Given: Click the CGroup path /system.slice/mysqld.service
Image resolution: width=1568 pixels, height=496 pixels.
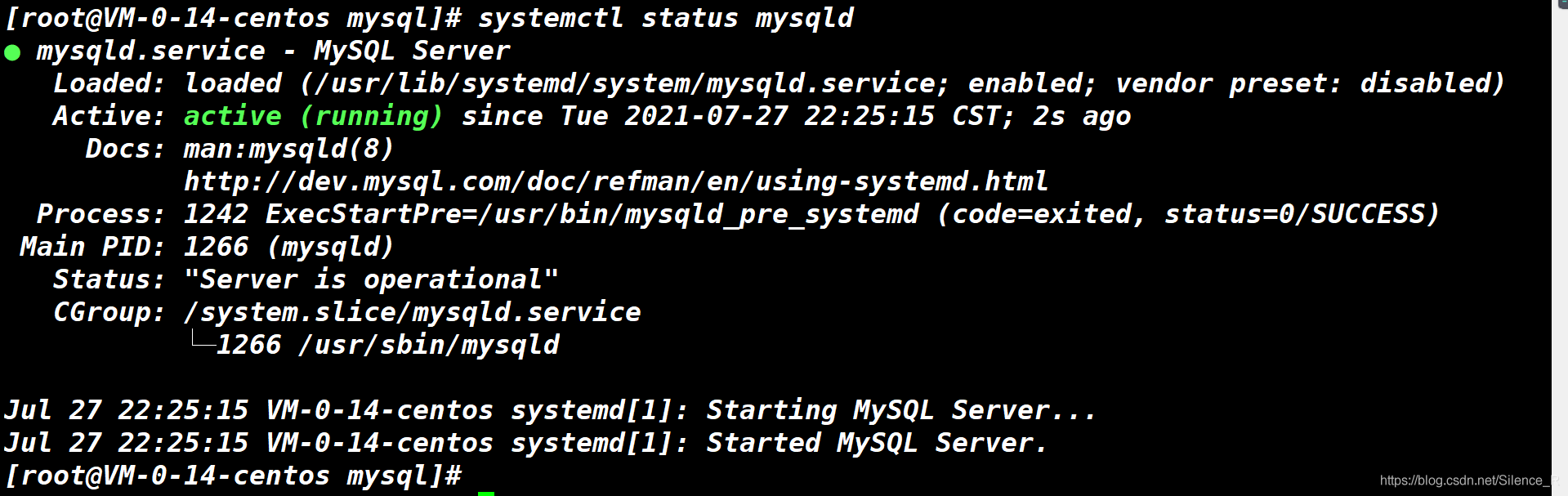Looking at the screenshot, I should click(413, 312).
